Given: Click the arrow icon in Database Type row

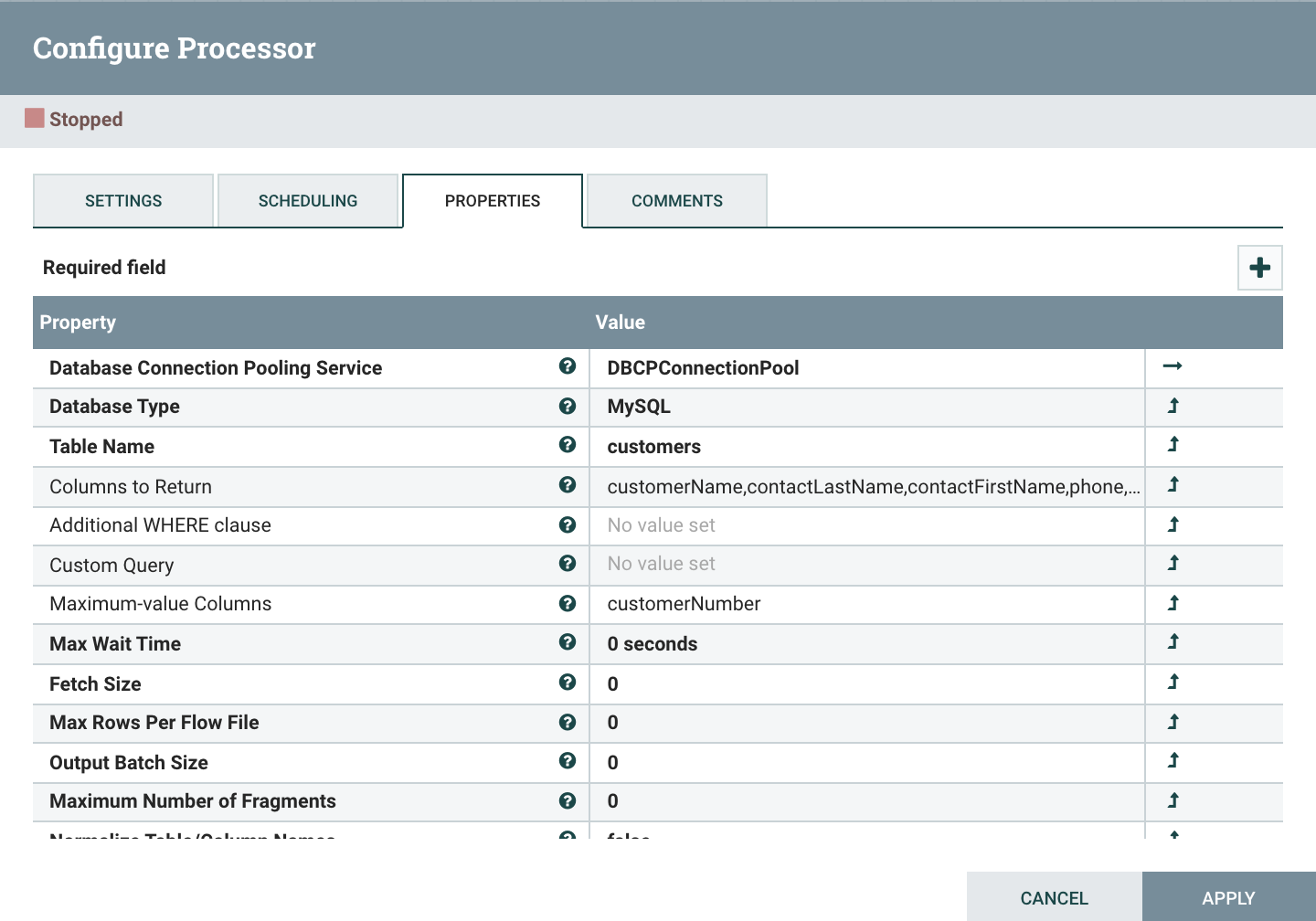Looking at the screenshot, I should click(1173, 406).
